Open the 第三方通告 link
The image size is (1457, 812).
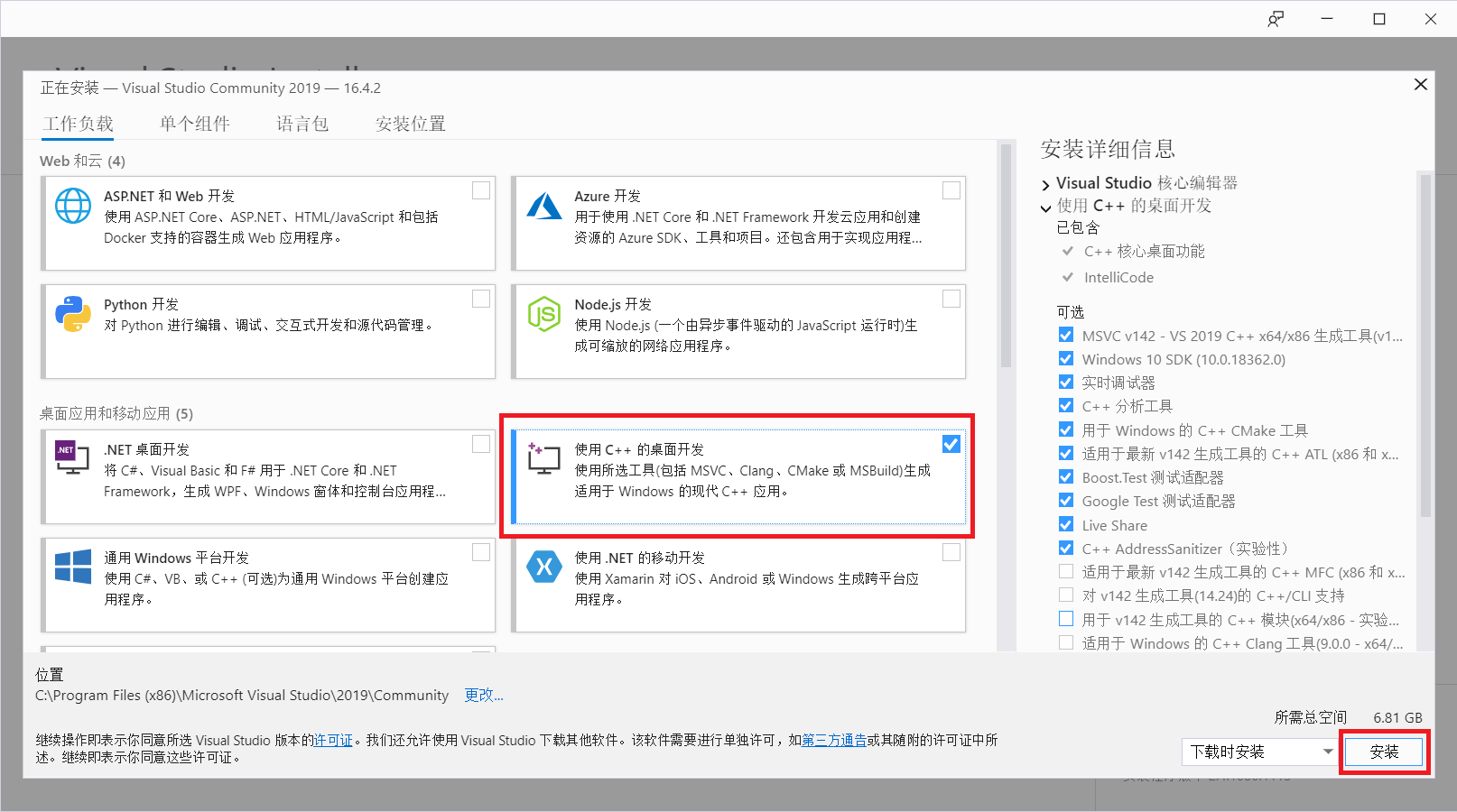(x=834, y=740)
